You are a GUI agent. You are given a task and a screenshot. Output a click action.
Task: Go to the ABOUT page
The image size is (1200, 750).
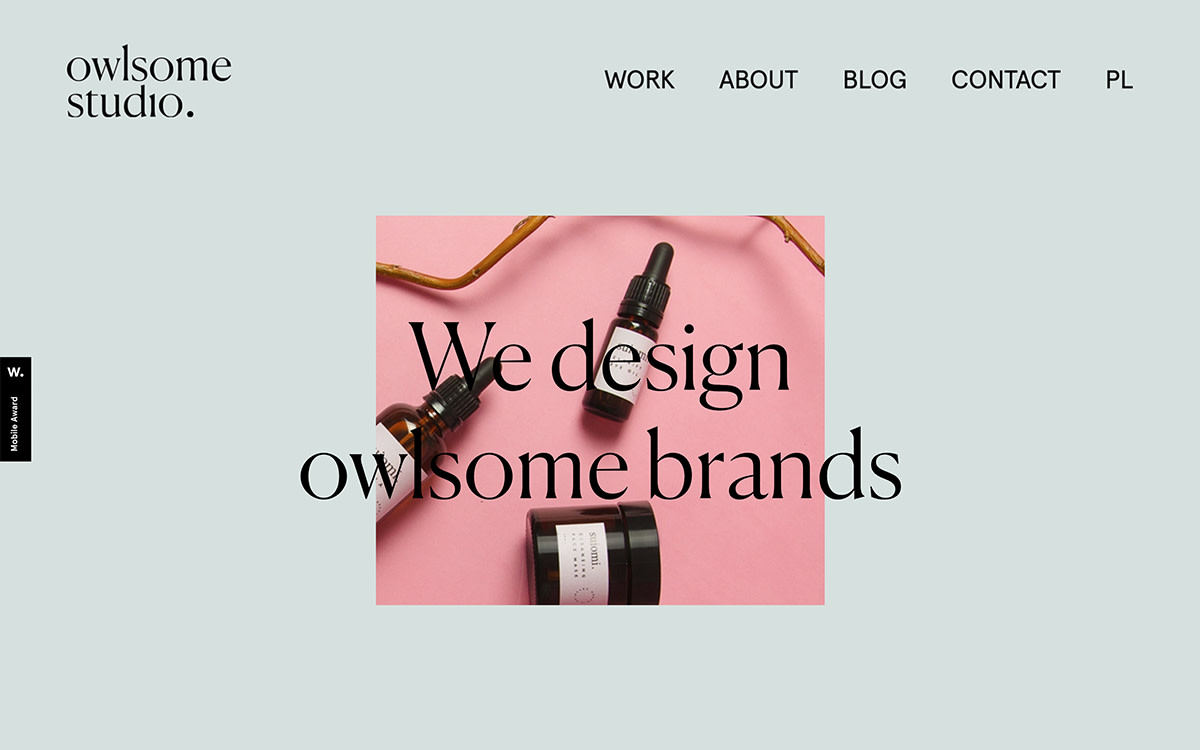pos(758,80)
